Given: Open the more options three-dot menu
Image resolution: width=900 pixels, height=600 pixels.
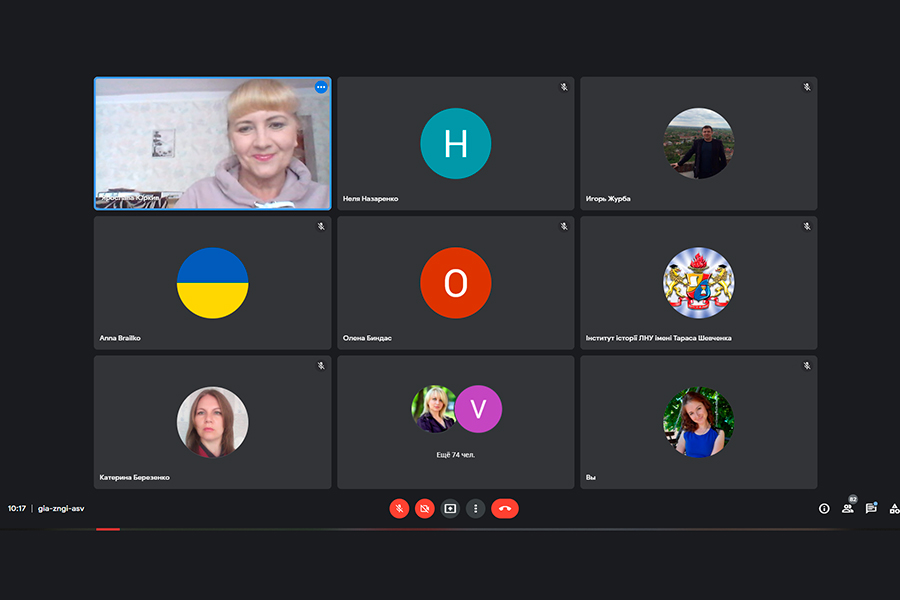Looking at the screenshot, I should click(x=475, y=508).
